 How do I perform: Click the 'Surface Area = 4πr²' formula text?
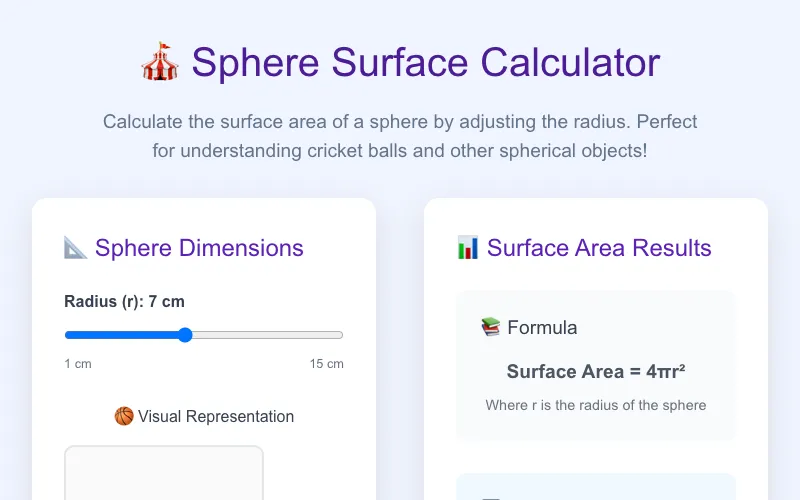coord(596,371)
